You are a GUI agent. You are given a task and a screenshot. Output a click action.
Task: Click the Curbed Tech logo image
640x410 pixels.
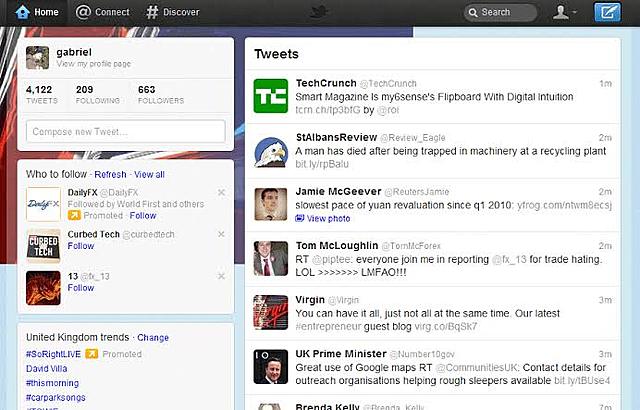point(43,246)
